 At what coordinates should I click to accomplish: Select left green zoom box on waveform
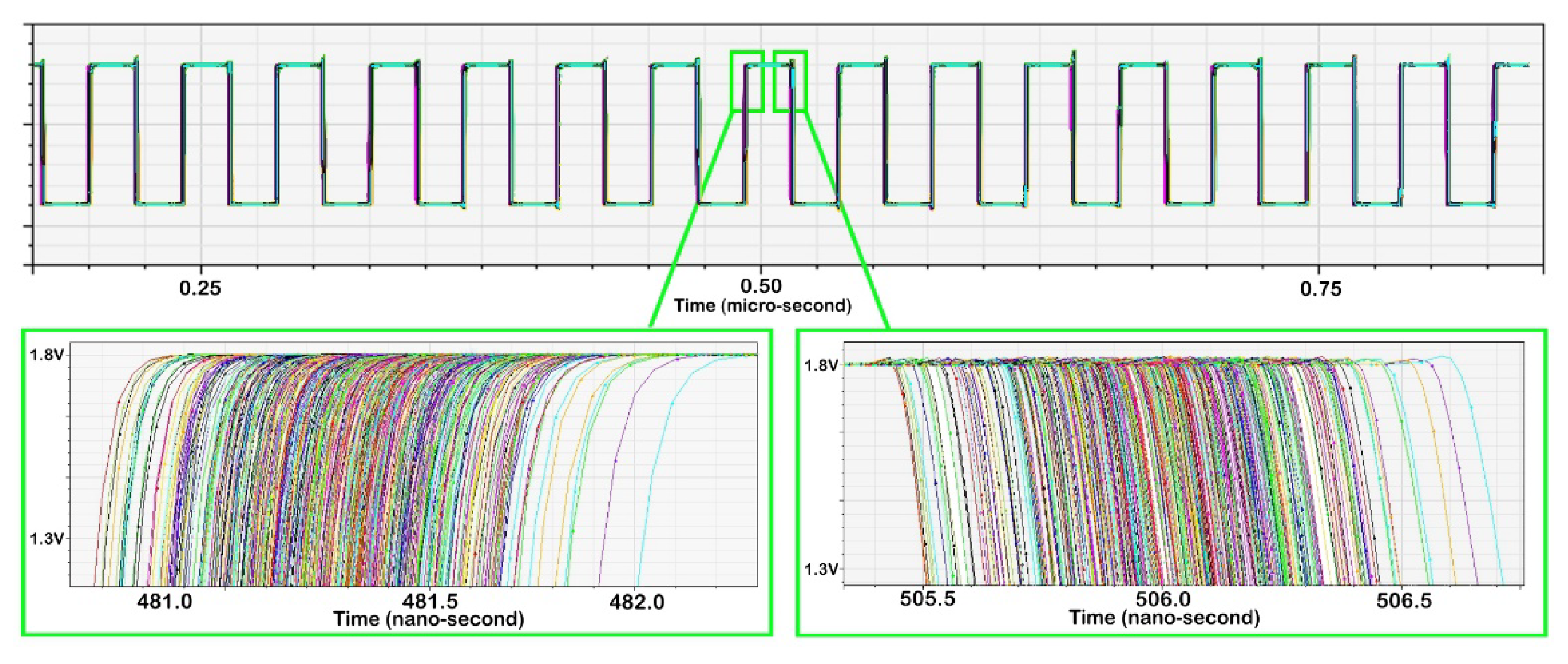(747, 81)
